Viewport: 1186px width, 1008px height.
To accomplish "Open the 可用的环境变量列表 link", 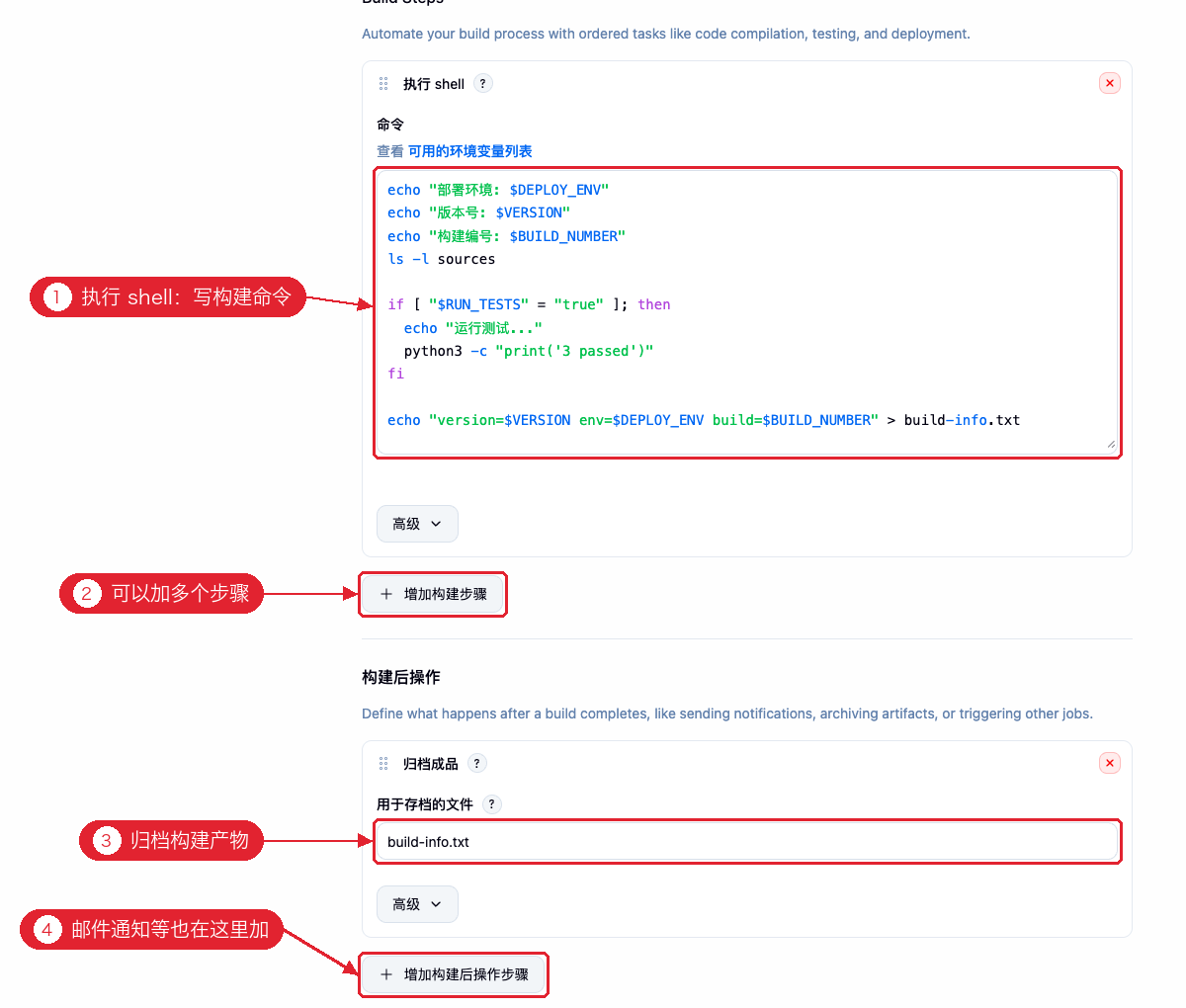I will [469, 151].
